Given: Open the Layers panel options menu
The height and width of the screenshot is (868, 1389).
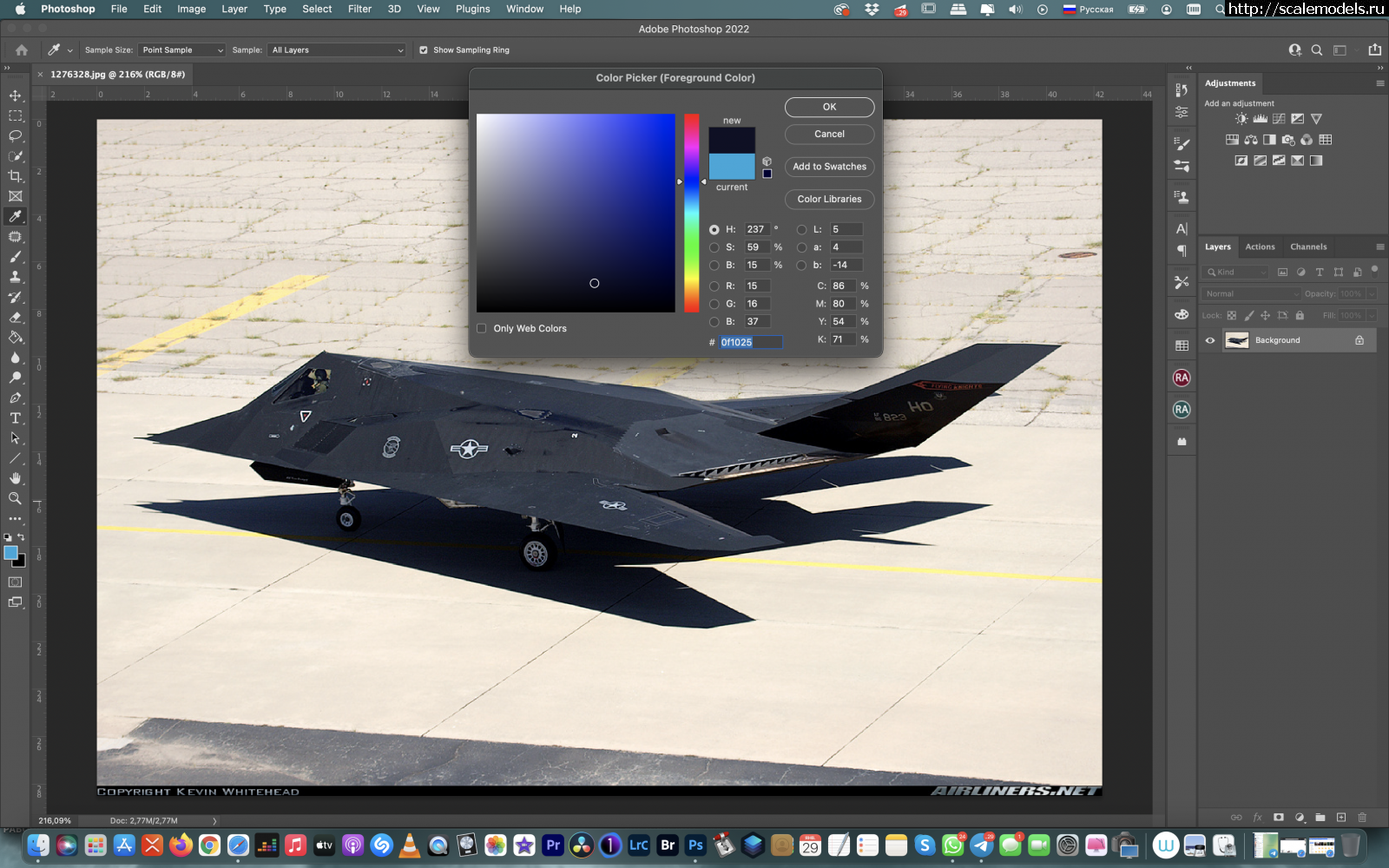Looking at the screenshot, I should [1379, 247].
